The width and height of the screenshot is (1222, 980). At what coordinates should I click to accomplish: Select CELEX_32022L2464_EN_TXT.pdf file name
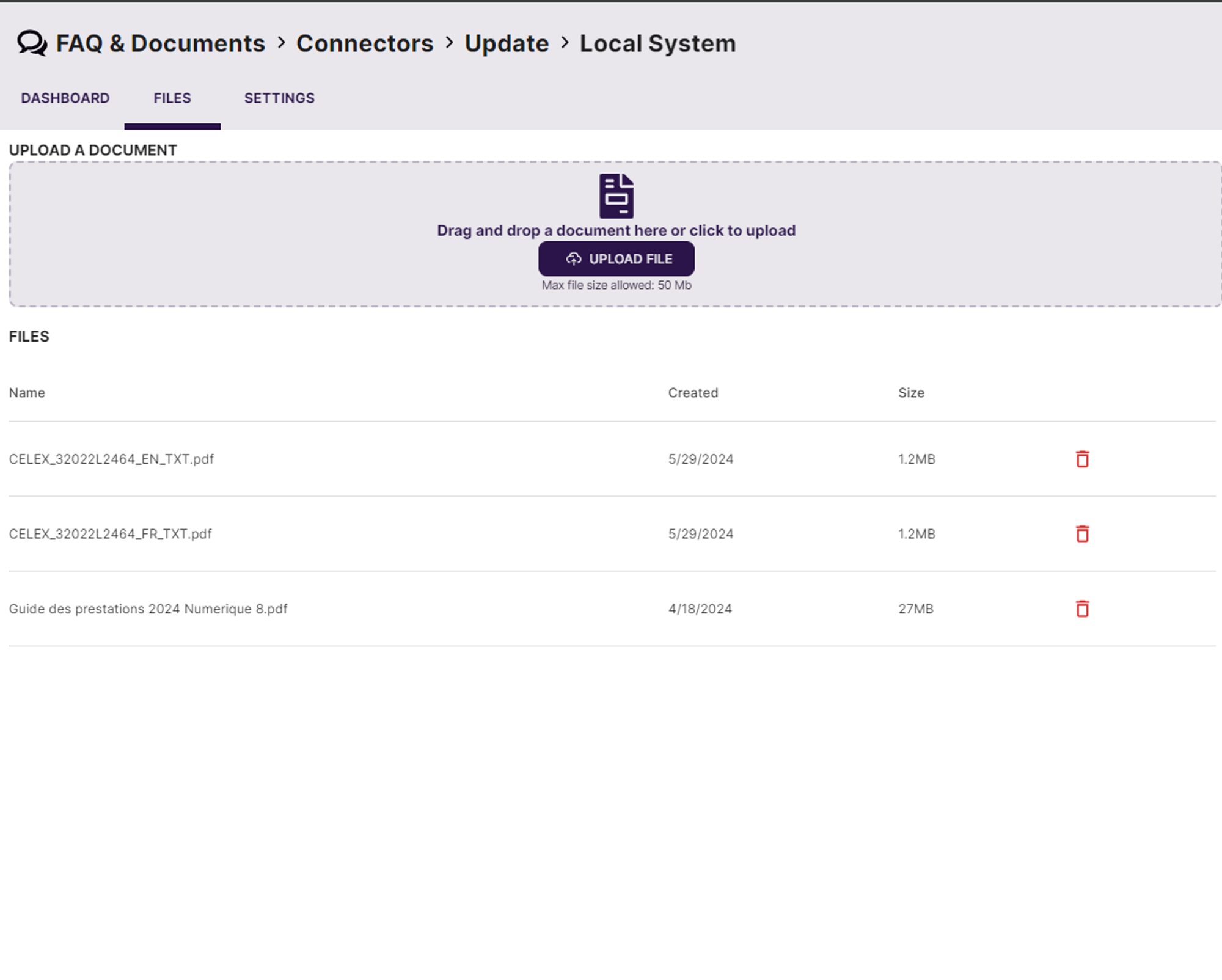pyautogui.click(x=111, y=459)
